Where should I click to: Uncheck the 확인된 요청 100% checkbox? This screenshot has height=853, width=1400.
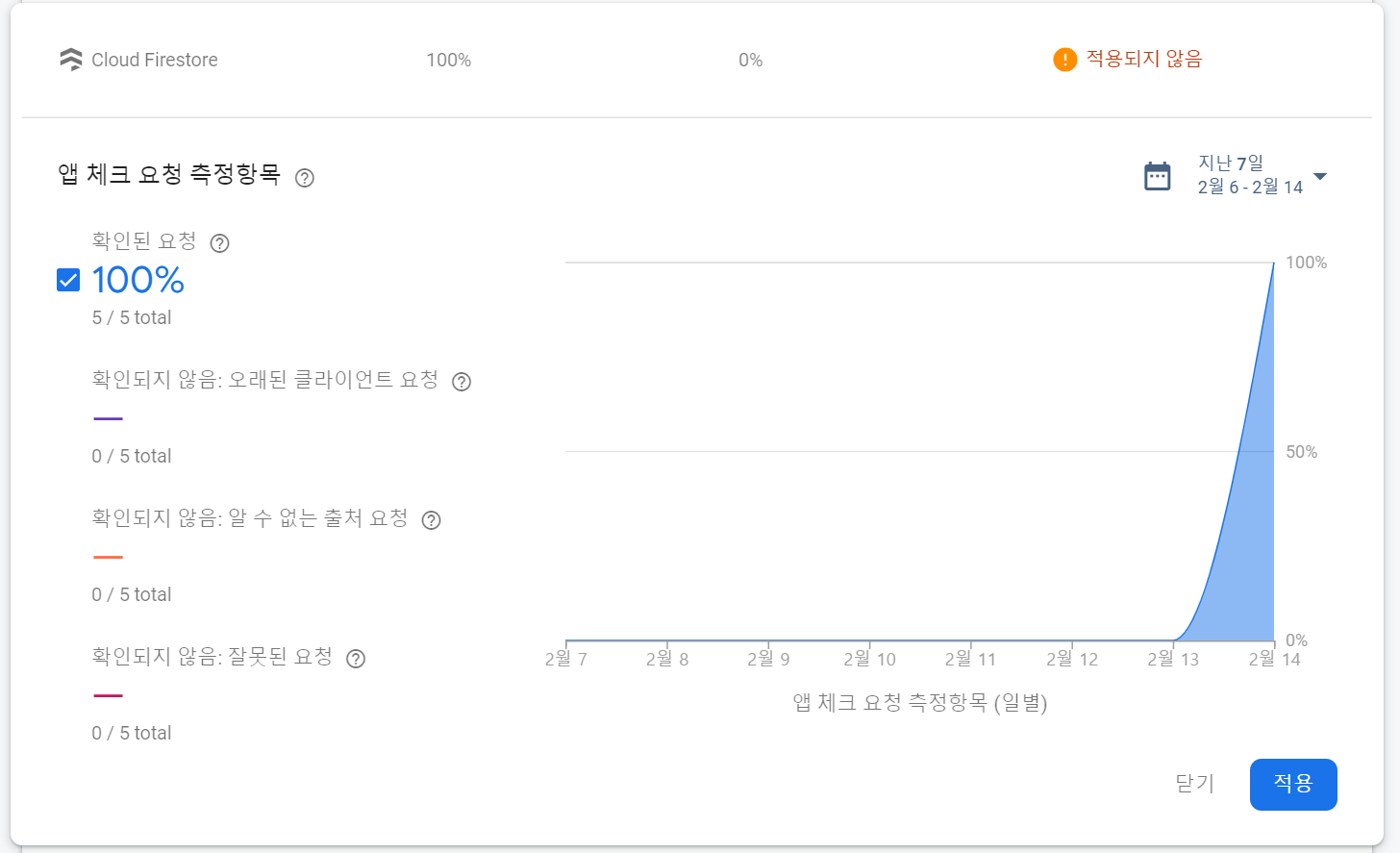(x=68, y=280)
